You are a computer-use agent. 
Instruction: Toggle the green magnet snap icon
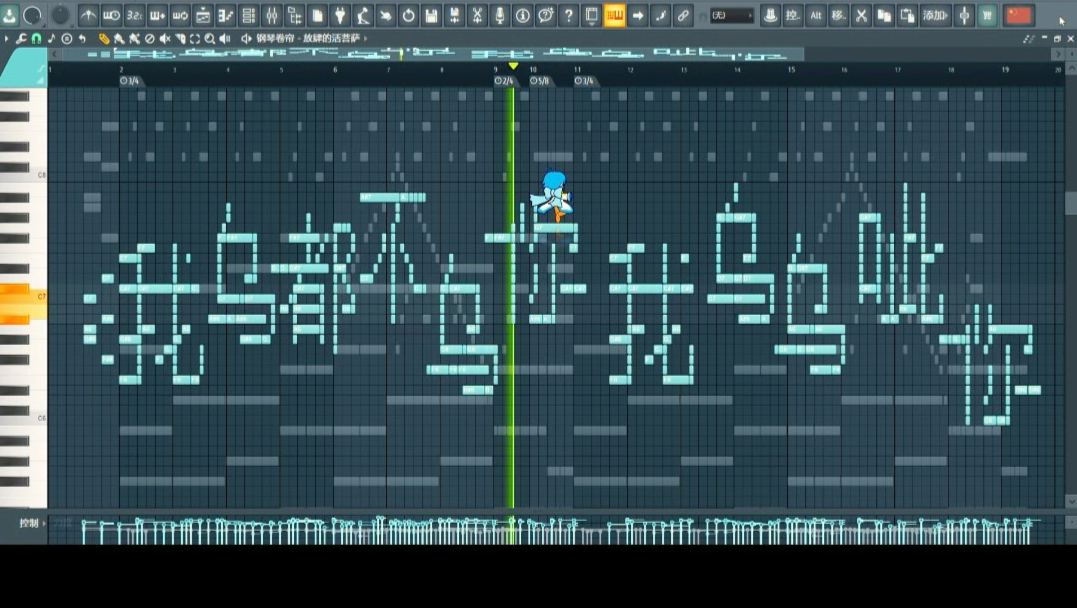point(36,38)
